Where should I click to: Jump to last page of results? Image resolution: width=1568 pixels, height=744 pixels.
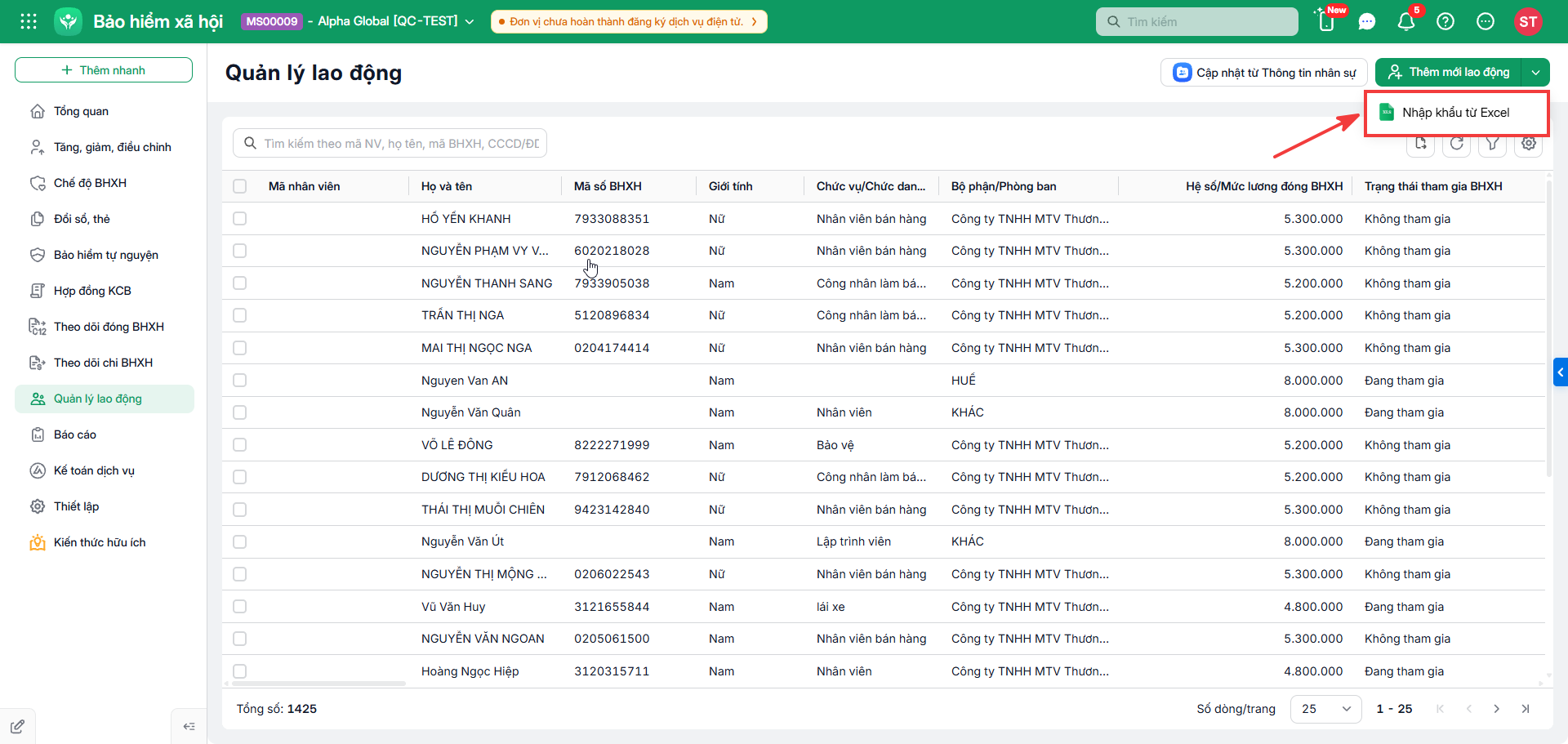click(x=1525, y=709)
